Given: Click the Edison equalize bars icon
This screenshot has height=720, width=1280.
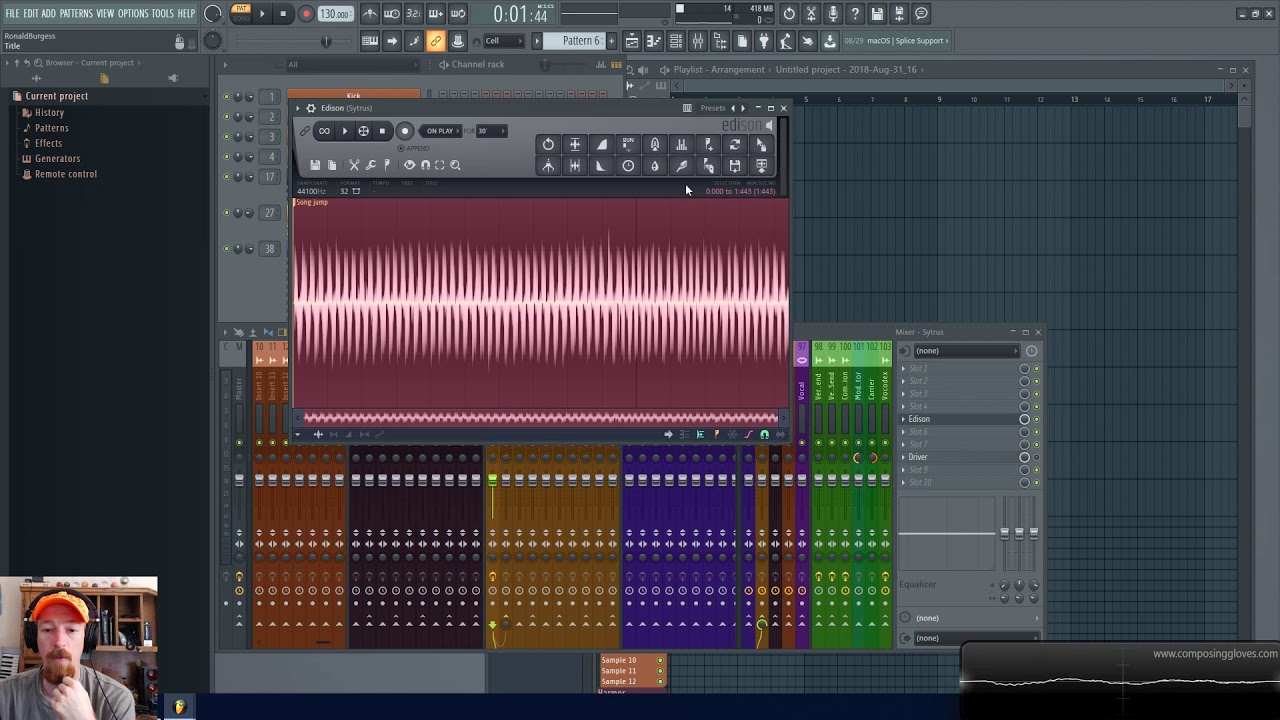Looking at the screenshot, I should pyautogui.click(x=681, y=145).
